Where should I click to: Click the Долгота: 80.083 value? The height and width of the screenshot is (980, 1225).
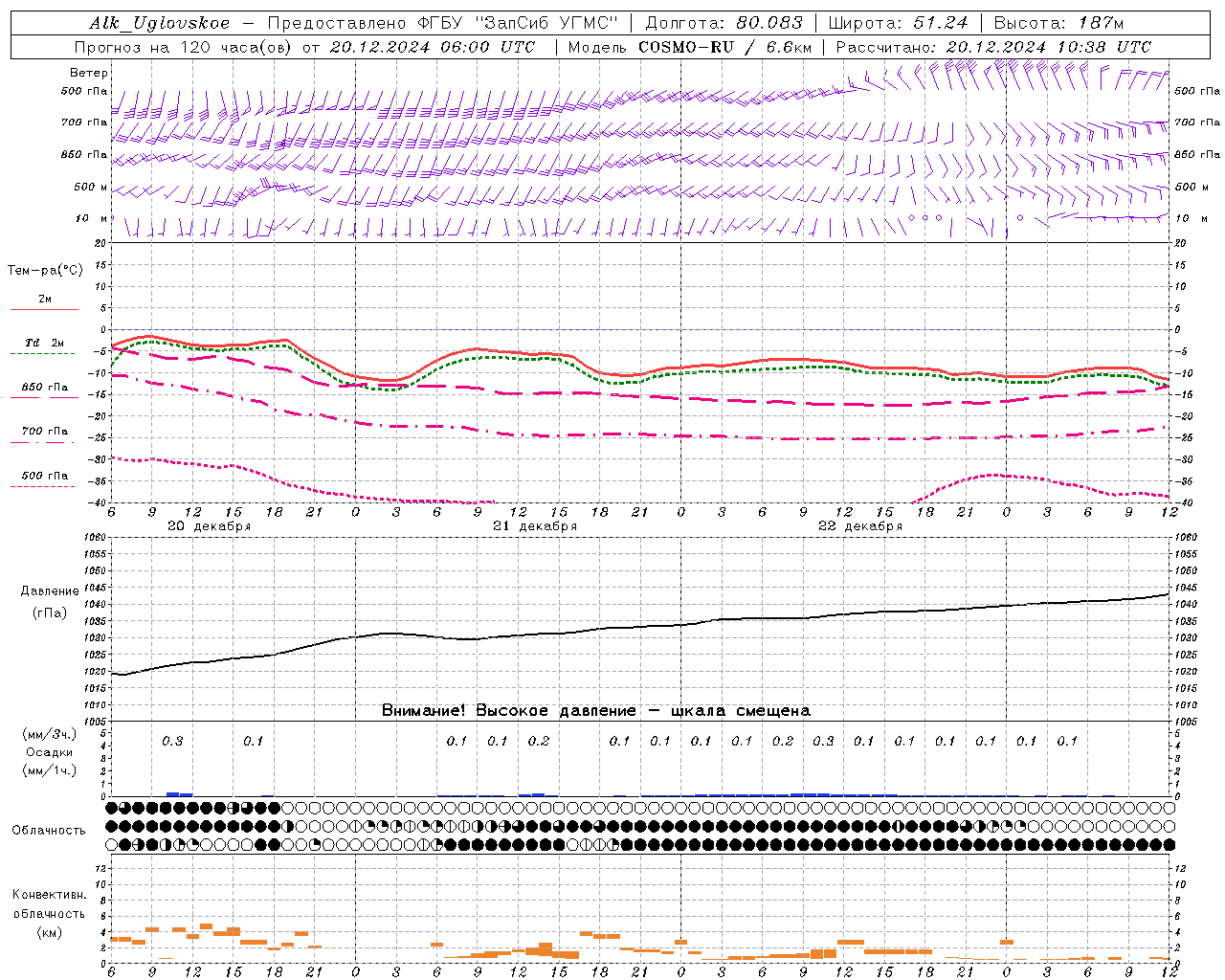click(x=726, y=23)
